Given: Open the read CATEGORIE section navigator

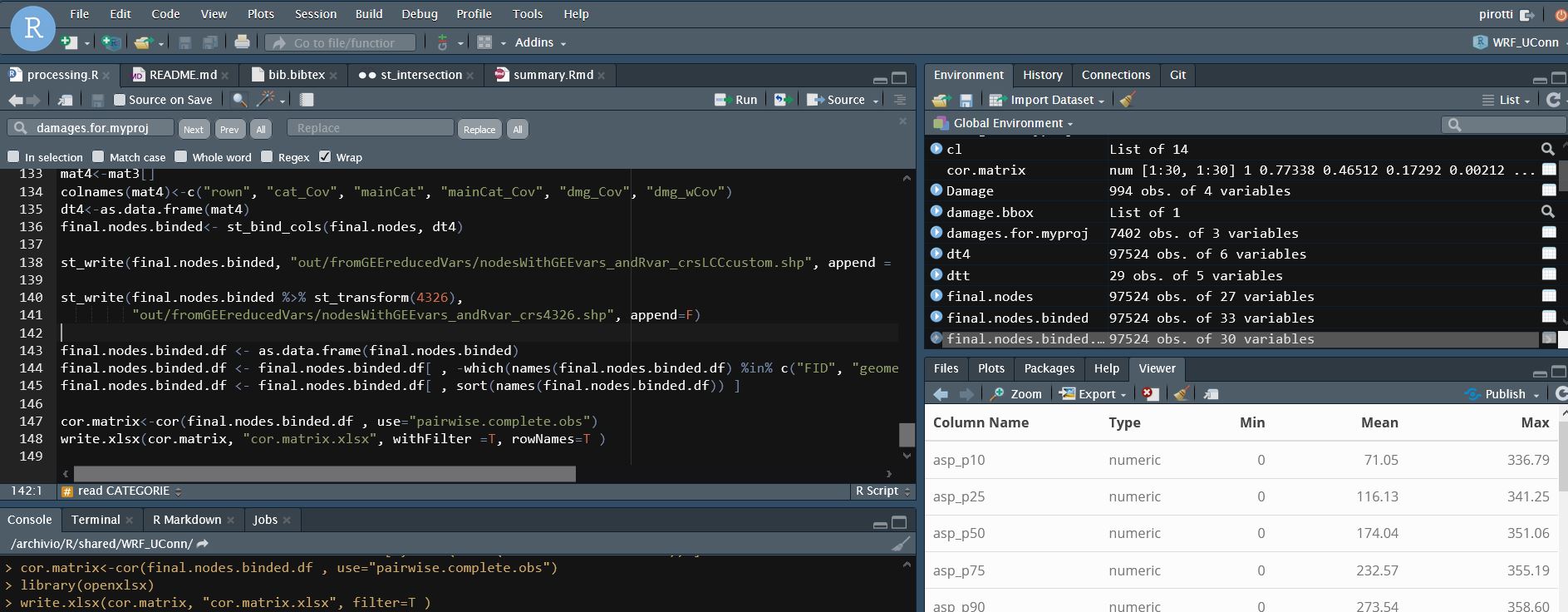Looking at the screenshot, I should click(123, 491).
